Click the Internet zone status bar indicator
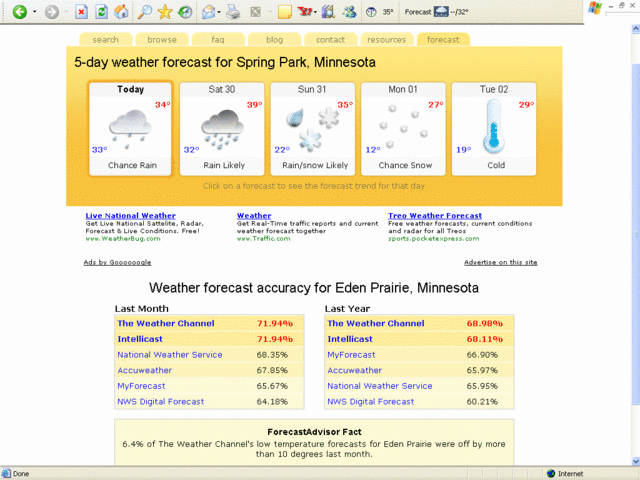This screenshot has width=640, height=480. (x=565, y=473)
